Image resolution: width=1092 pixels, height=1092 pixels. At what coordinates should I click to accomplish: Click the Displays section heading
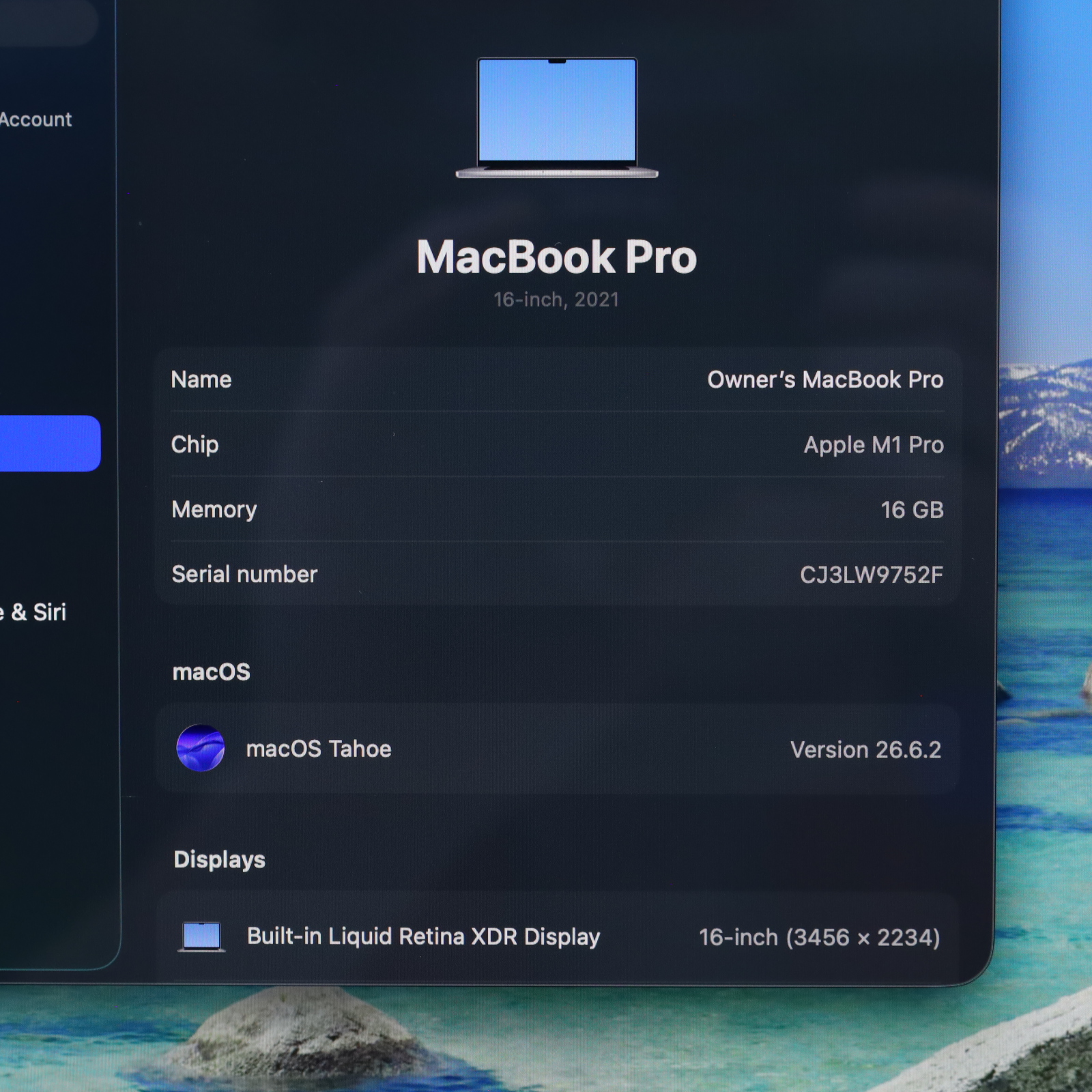pyautogui.click(x=220, y=860)
